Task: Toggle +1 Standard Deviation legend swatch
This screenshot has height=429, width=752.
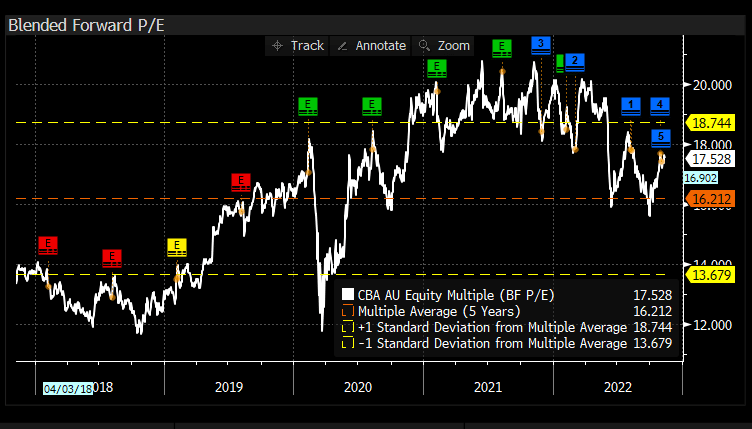Action: tap(348, 327)
